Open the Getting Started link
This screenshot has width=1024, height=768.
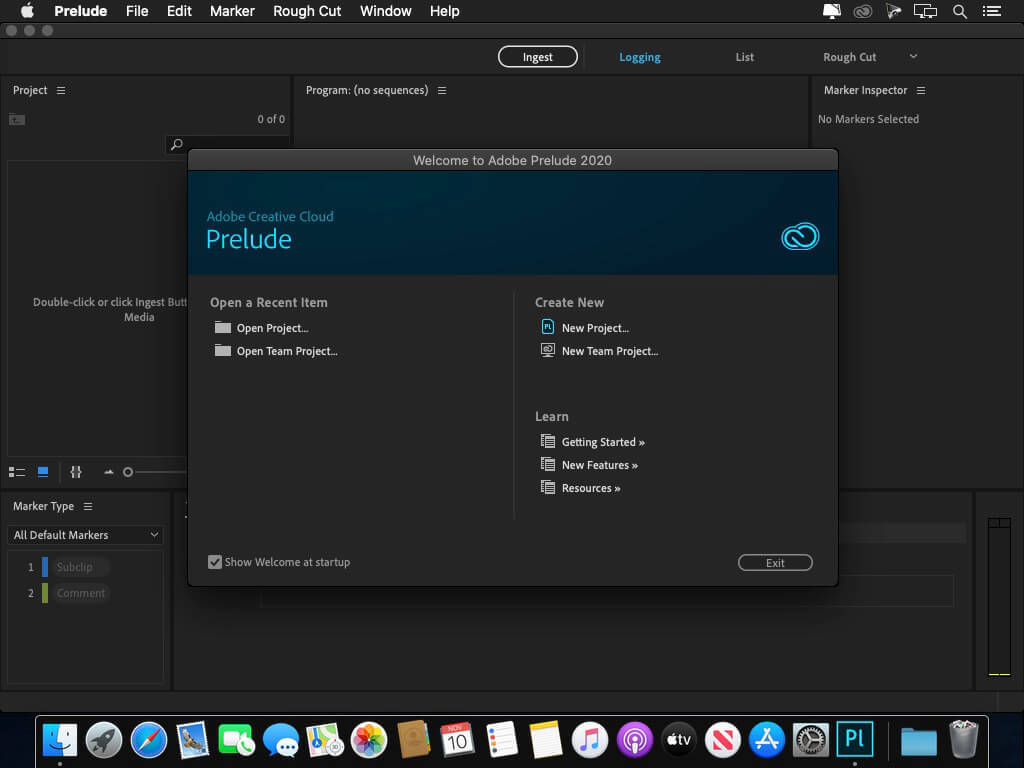(x=603, y=442)
